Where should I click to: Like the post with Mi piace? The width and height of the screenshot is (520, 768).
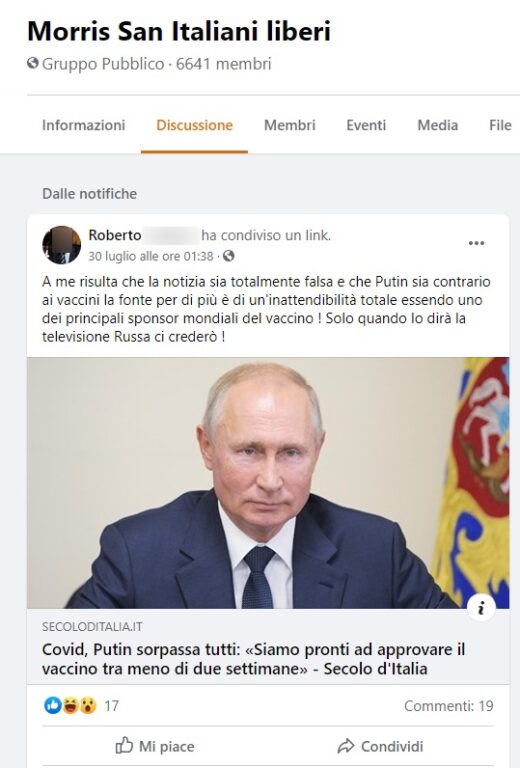(x=155, y=746)
